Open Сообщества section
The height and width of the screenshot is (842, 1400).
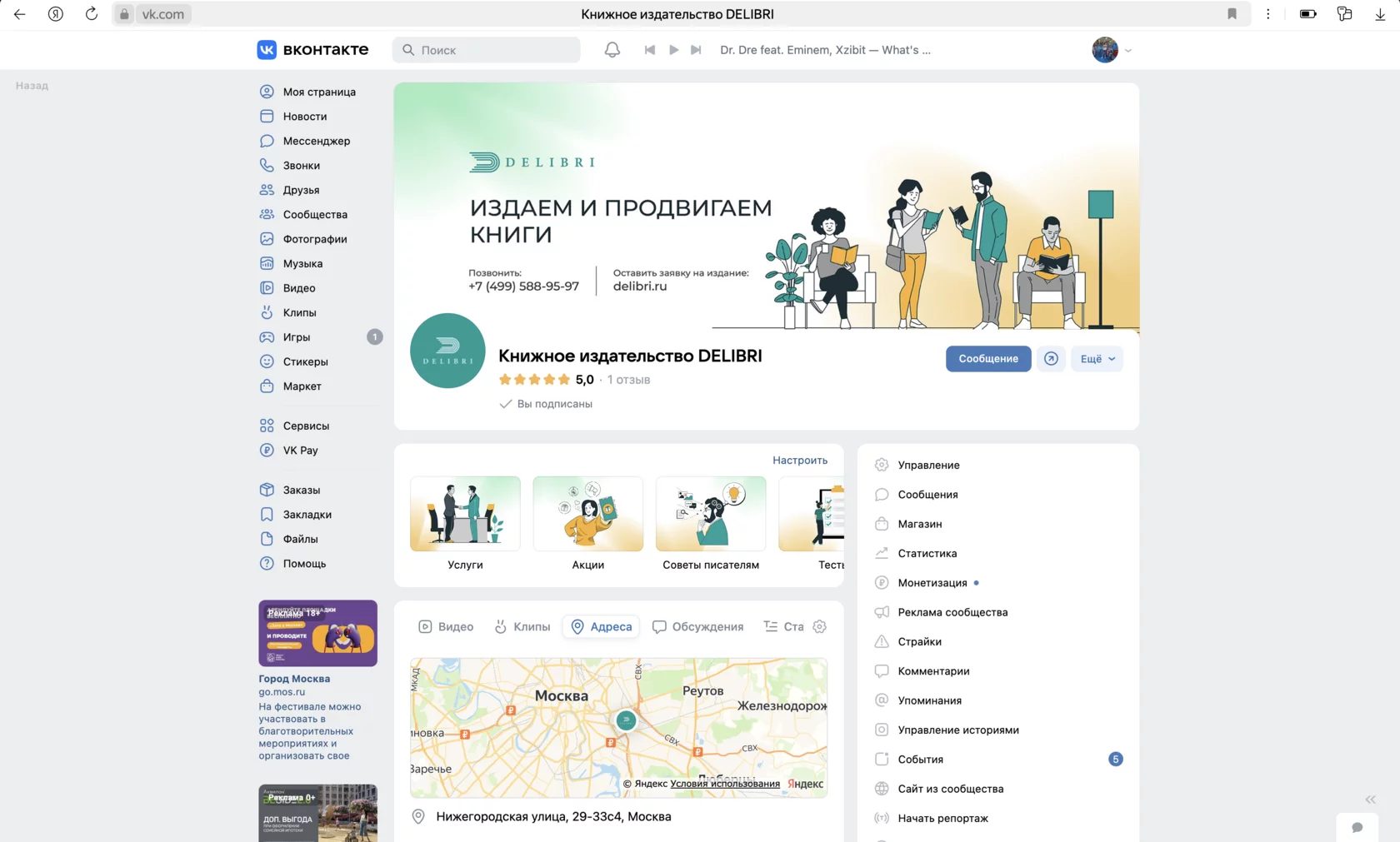(315, 215)
